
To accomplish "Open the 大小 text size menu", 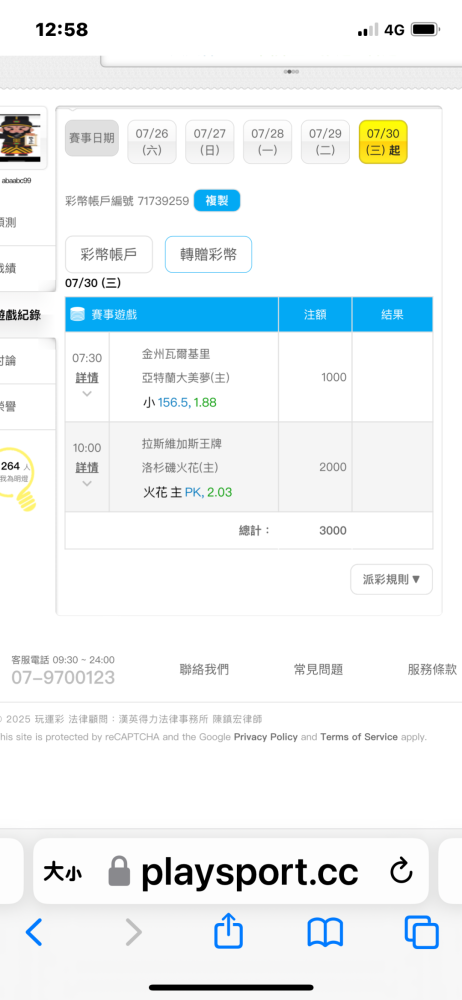I will point(63,871).
